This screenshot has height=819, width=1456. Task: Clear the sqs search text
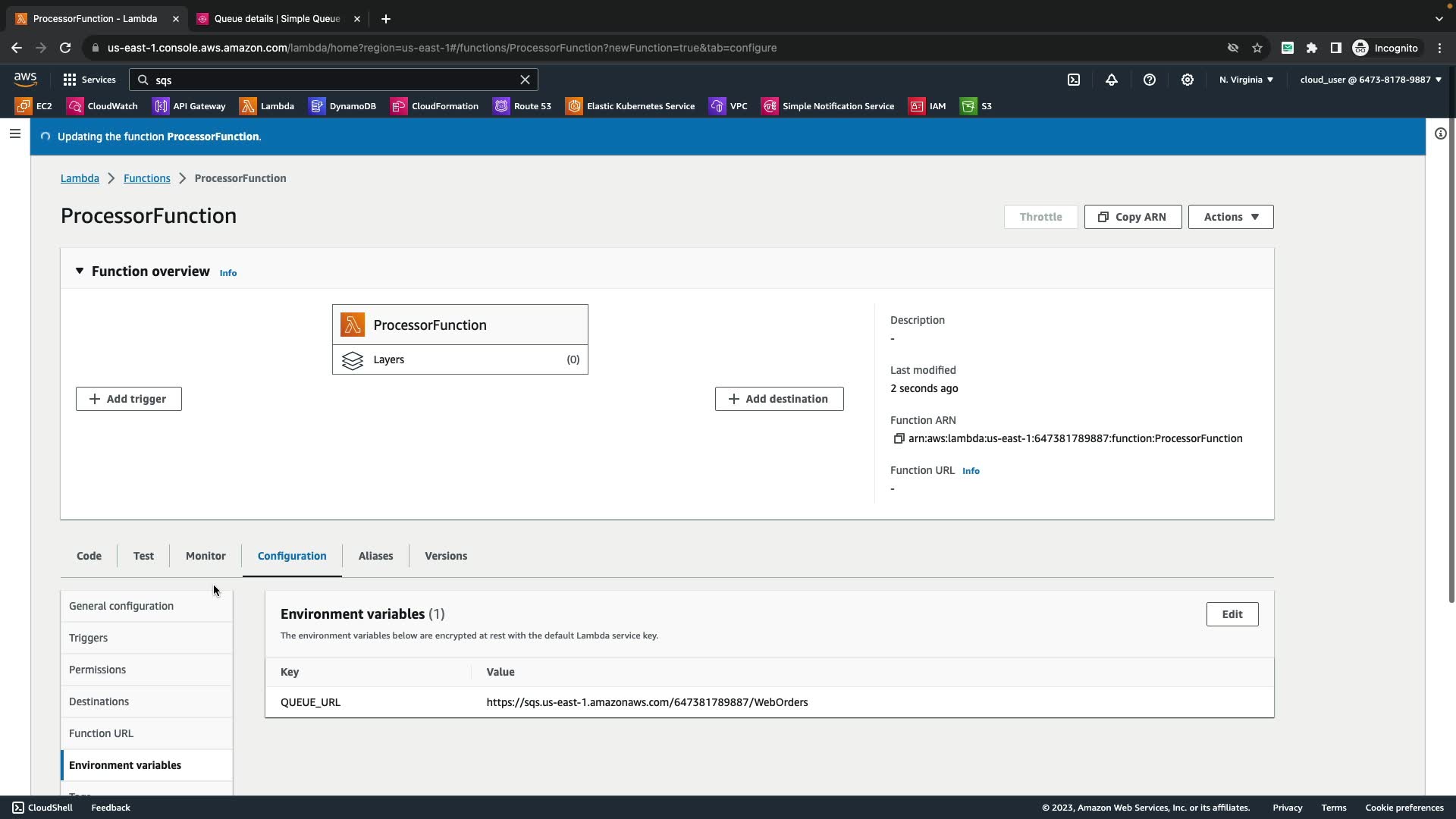(525, 80)
